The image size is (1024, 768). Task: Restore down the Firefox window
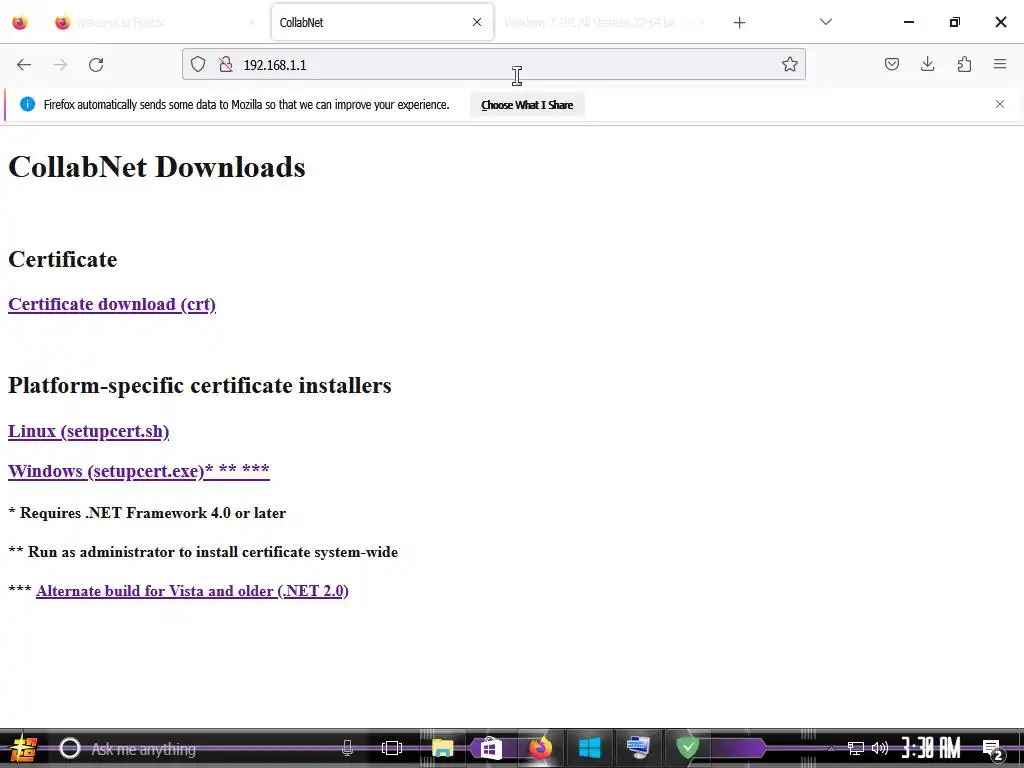pyautogui.click(x=955, y=22)
